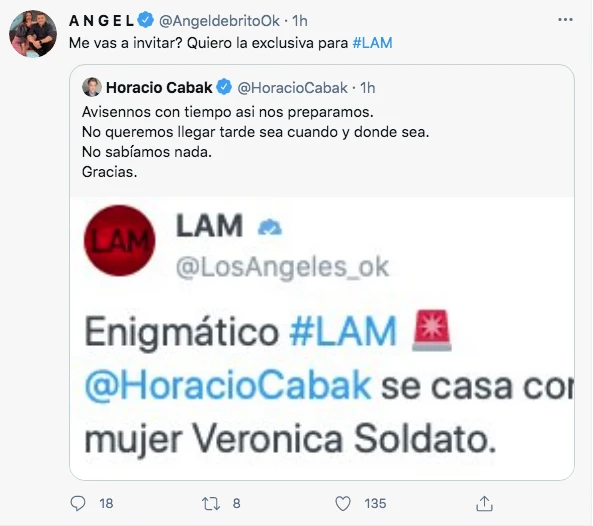
Task: Open the quoted tweet text starting Avisennos
Action: [256, 142]
